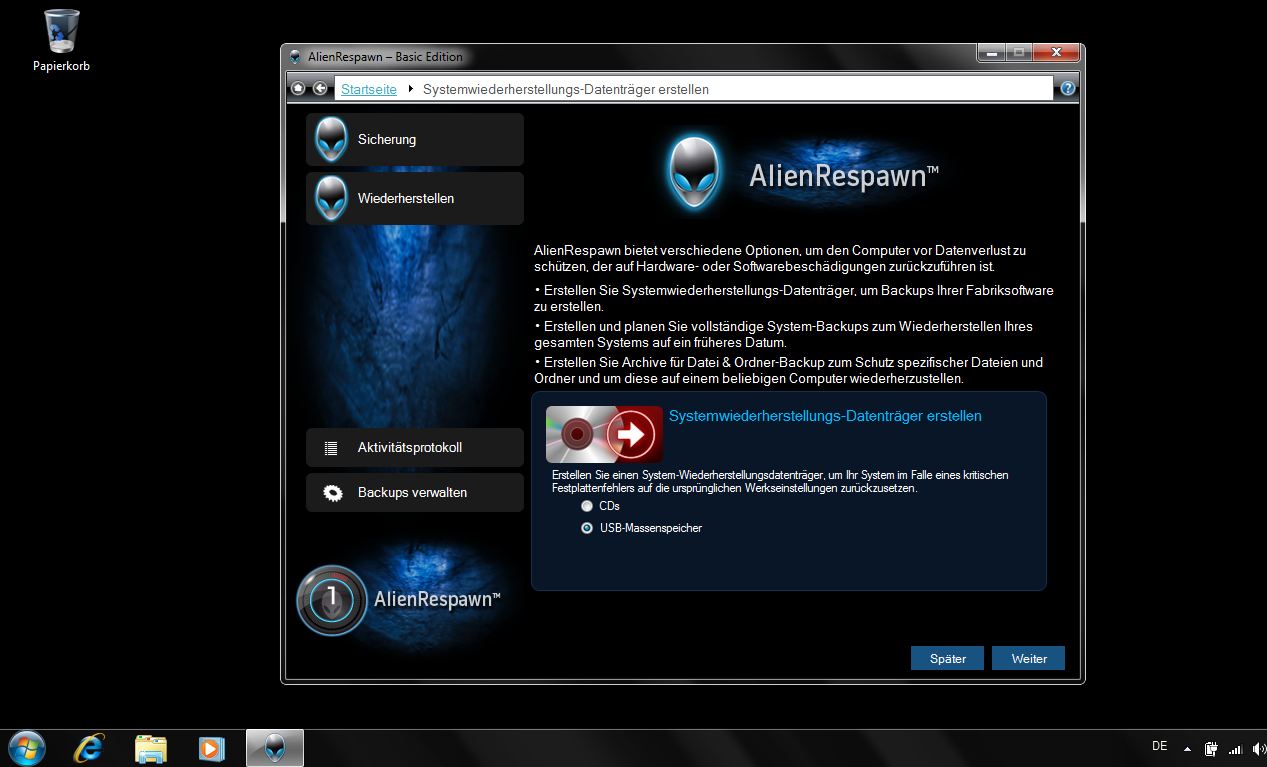Click the recovery disc creation icon

pyautogui.click(x=604, y=434)
